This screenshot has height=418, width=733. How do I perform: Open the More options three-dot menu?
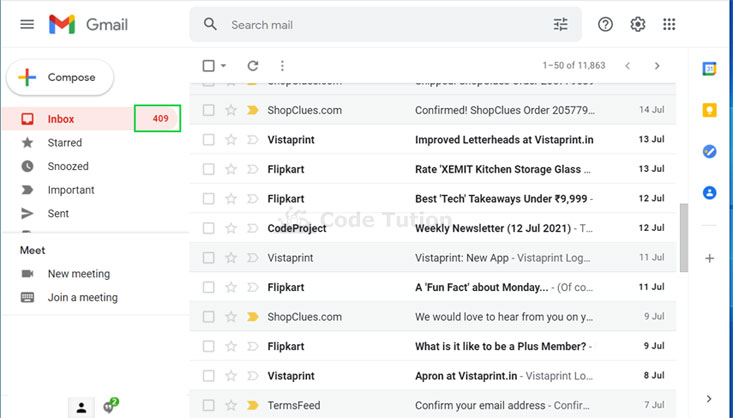pos(282,66)
